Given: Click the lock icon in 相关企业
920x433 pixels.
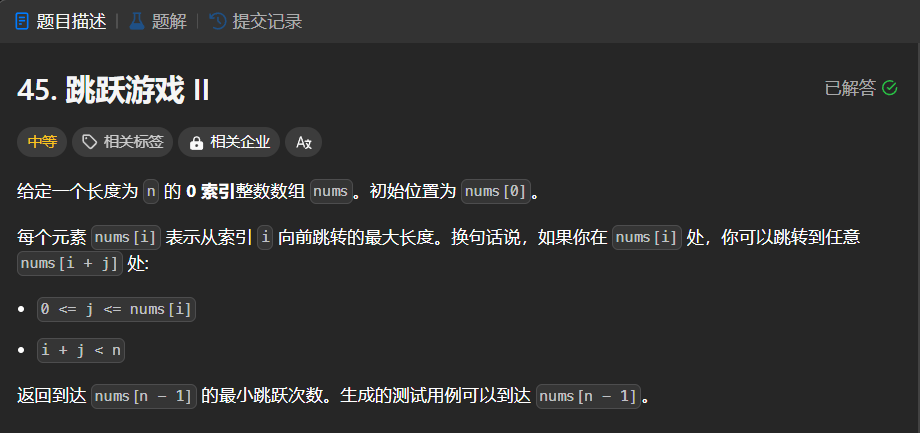Looking at the screenshot, I should point(196,143).
